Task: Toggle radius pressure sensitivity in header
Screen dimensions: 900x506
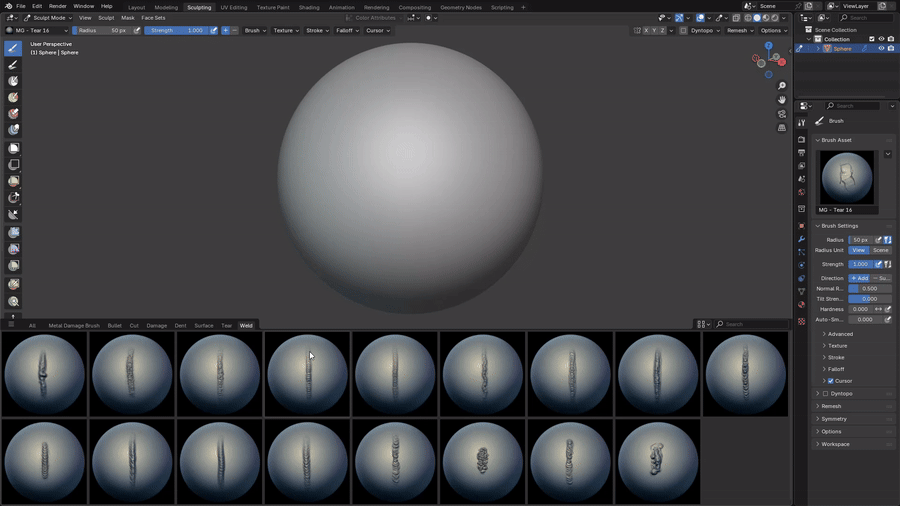Action: pyautogui.click(x=137, y=30)
